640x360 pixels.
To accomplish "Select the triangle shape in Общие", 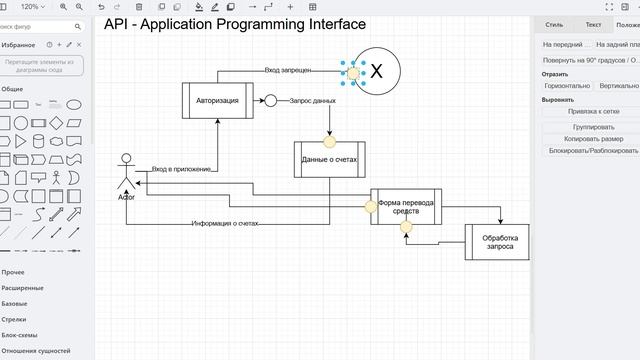I will click(20, 141).
